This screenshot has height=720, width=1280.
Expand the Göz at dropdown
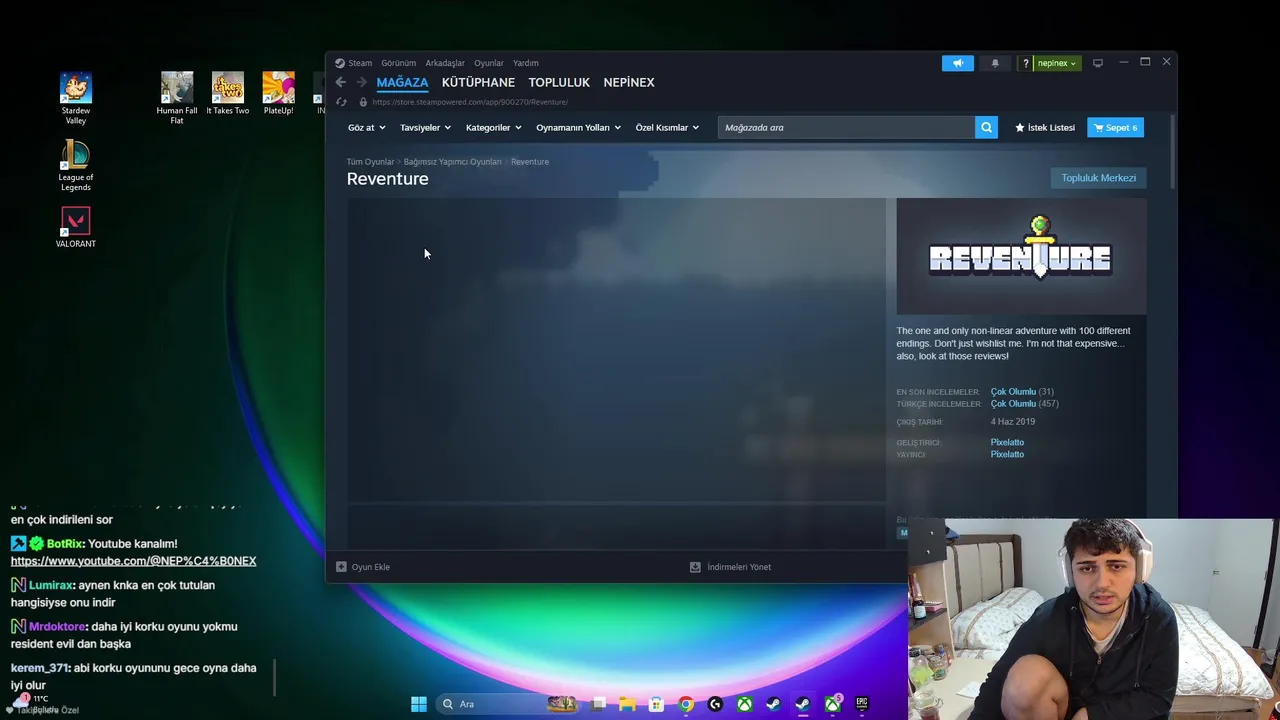366,127
